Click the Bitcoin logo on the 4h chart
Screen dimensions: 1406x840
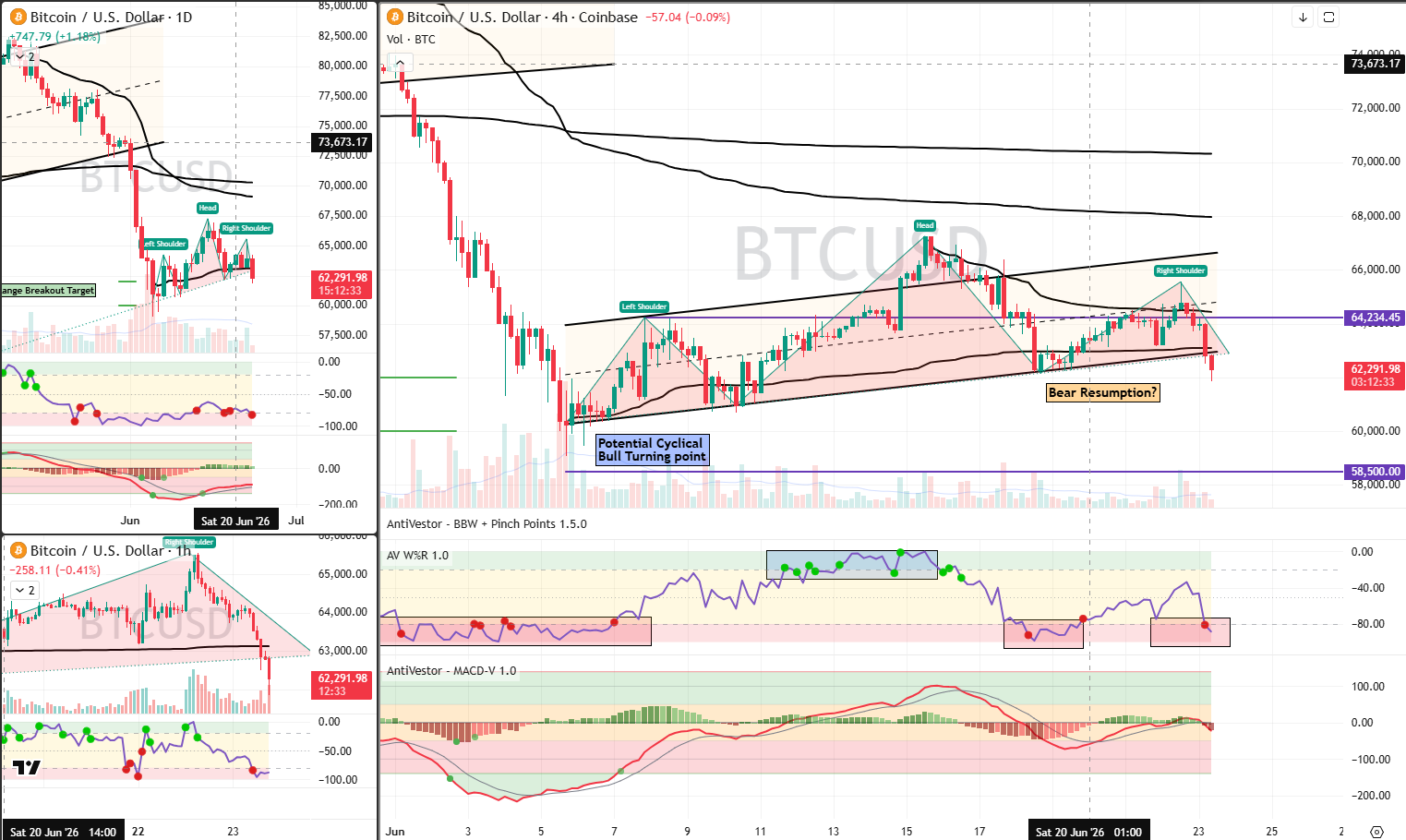pos(394,17)
